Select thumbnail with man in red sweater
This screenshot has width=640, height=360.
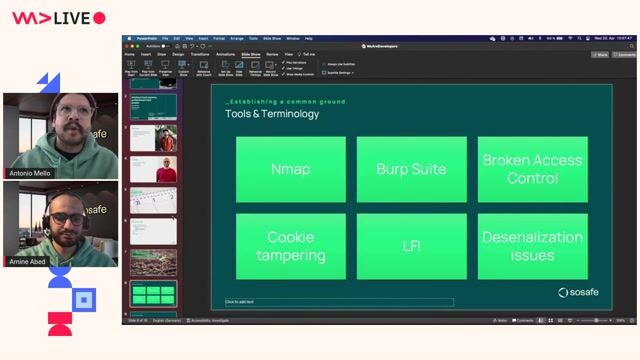pos(153,169)
